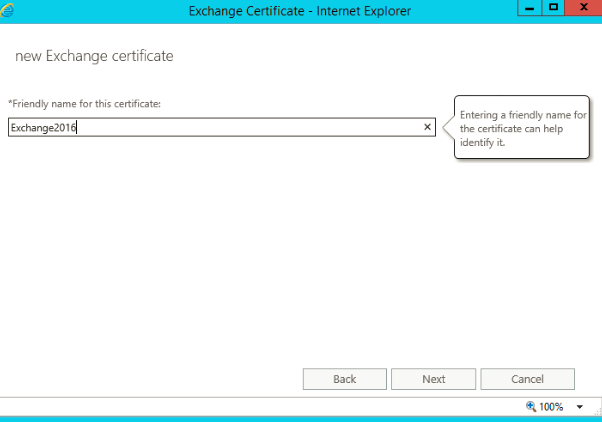Click the friendly name help tooltip
602x422 pixels.
[x=522, y=129]
